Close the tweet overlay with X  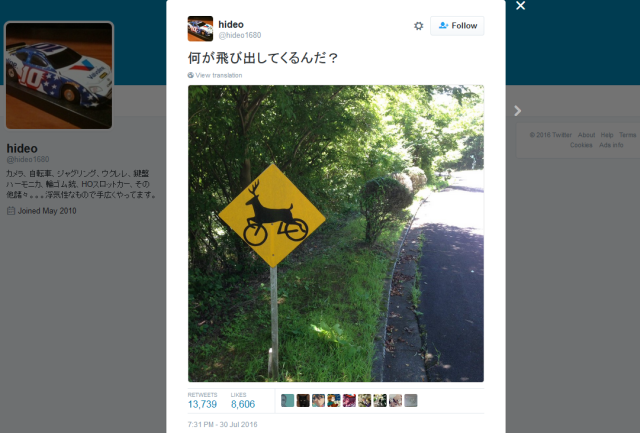click(520, 5)
